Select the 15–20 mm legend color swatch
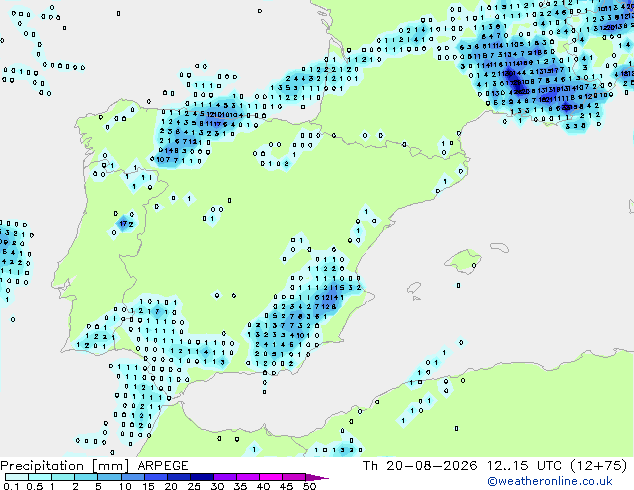The width and height of the screenshot is (634, 490). point(155,477)
